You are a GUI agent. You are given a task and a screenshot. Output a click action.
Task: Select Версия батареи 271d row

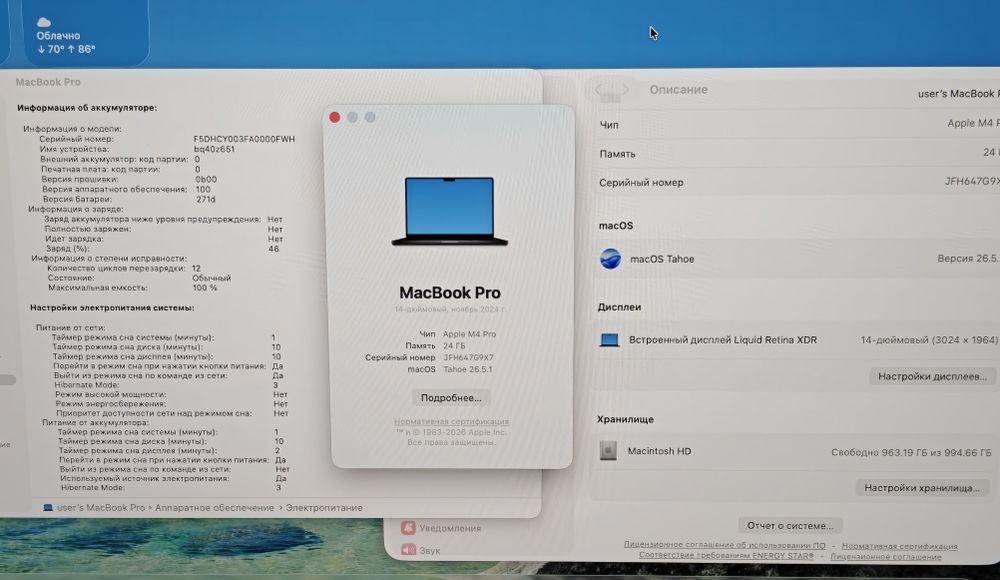coord(129,199)
